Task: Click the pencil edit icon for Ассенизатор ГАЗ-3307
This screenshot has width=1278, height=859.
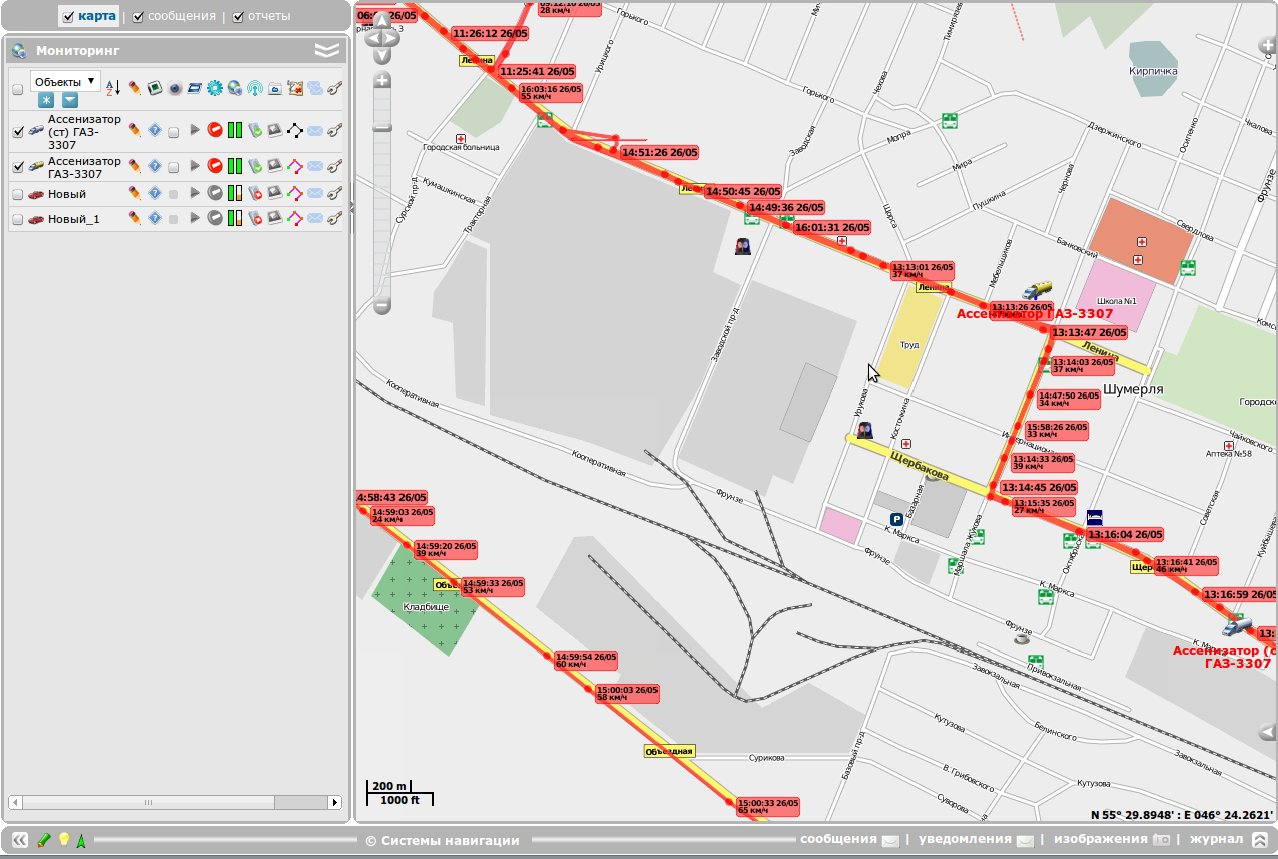Action: click(134, 165)
